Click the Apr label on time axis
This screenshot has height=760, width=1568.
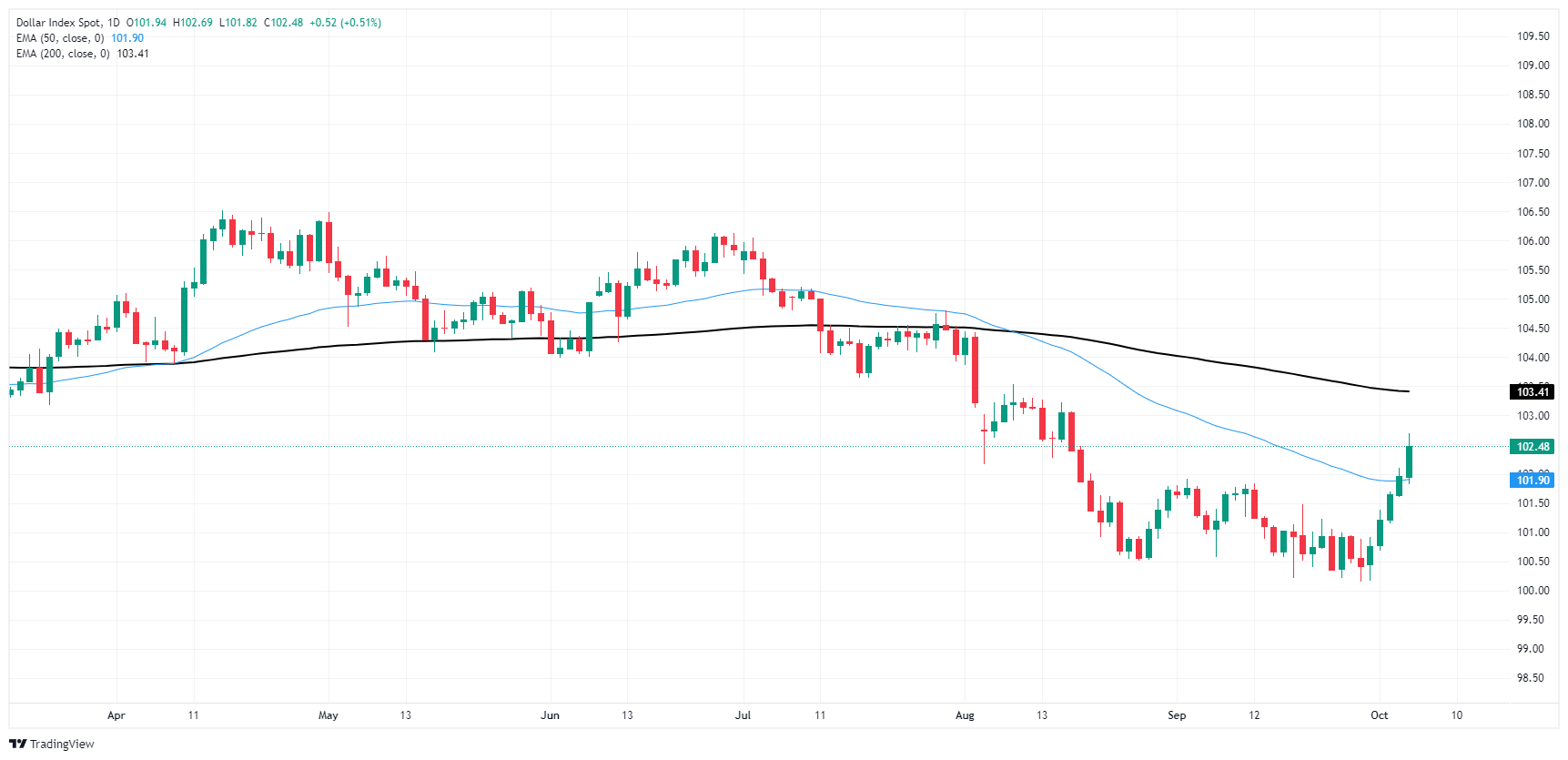pyautogui.click(x=116, y=715)
